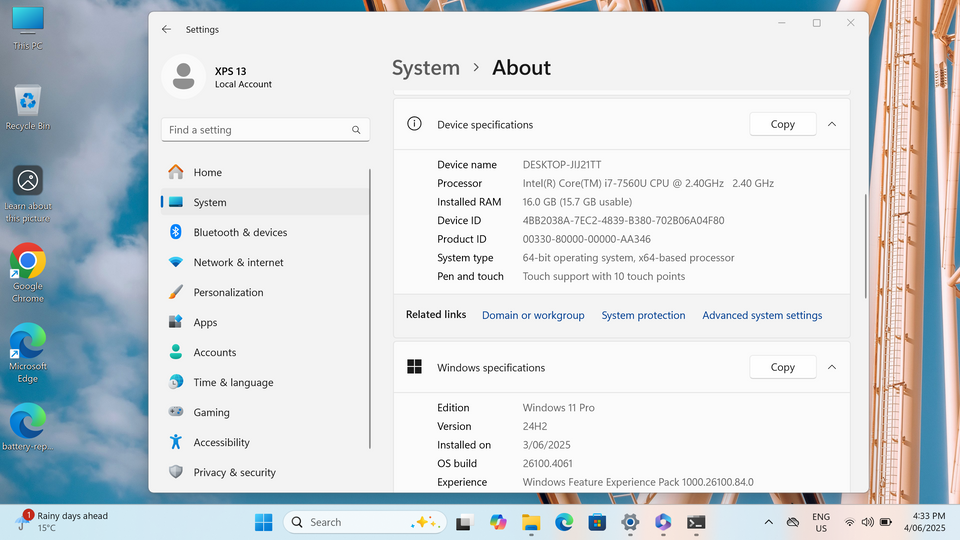Click the About page vertical scrollbar
Screen dimensions: 960x540
point(865,246)
